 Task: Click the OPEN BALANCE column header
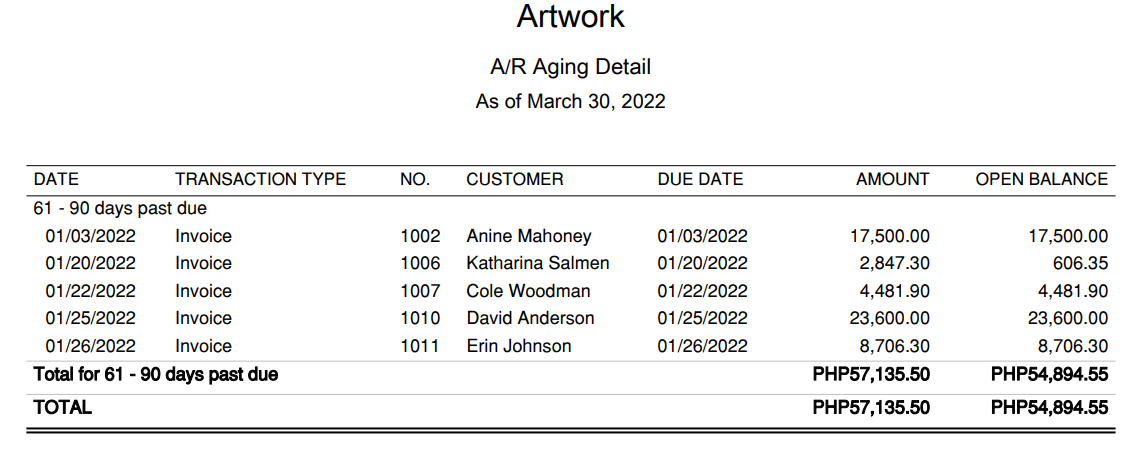coord(1041,179)
